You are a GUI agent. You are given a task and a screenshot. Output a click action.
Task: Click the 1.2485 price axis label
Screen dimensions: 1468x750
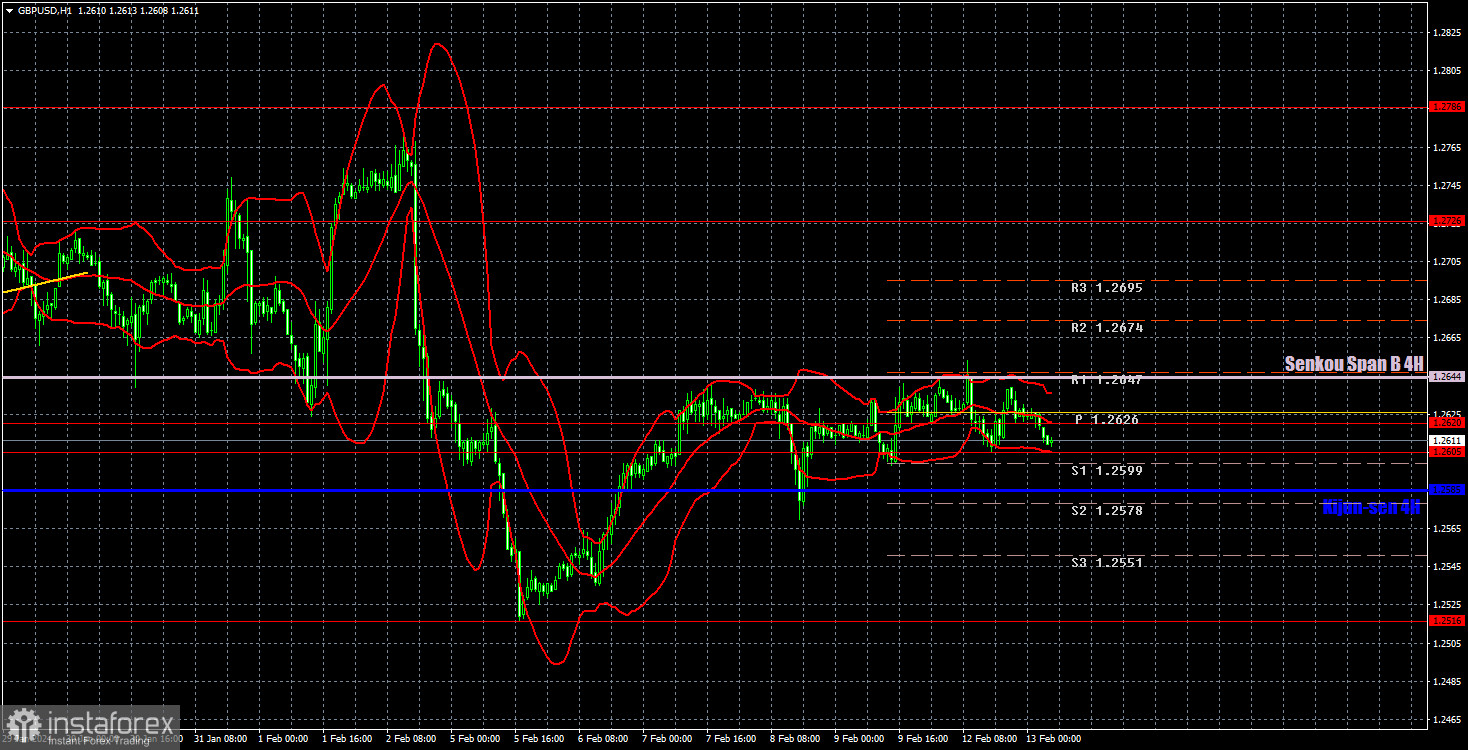[x=1447, y=680]
